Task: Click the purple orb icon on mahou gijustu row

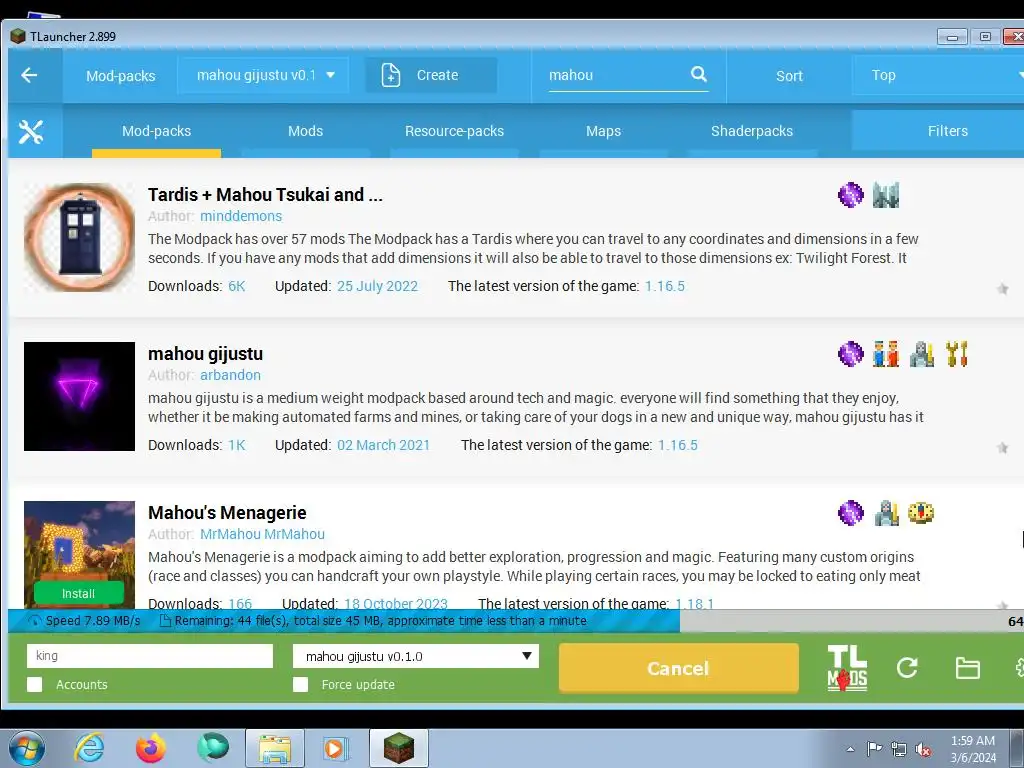Action: 850,354
